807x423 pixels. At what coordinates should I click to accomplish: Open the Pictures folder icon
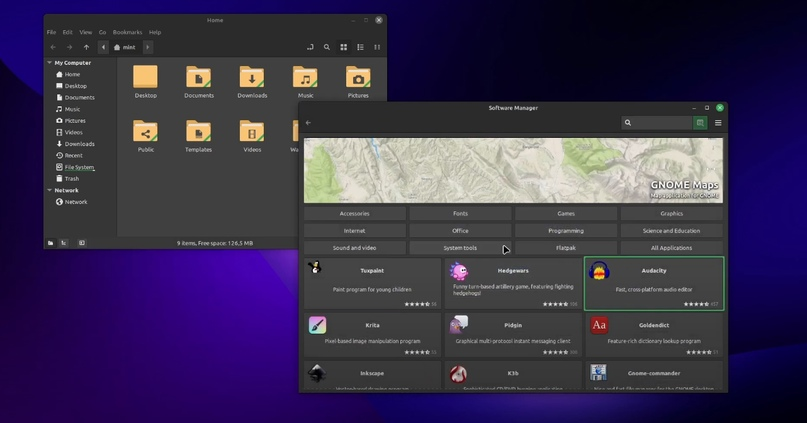point(358,79)
